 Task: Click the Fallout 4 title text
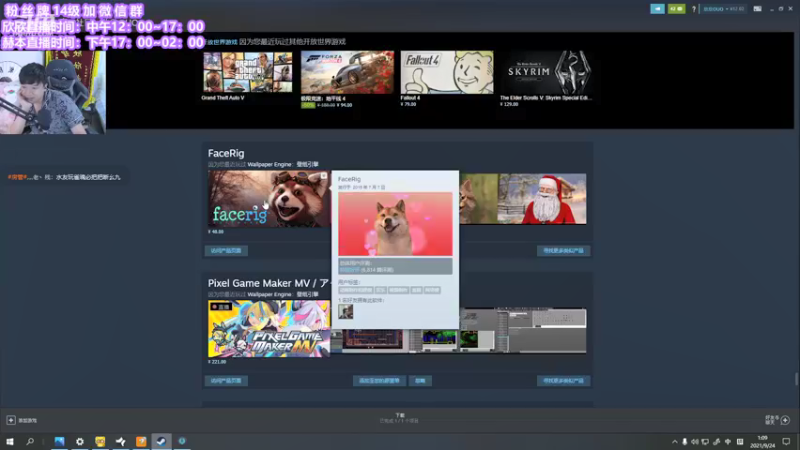pyautogui.click(x=410, y=97)
